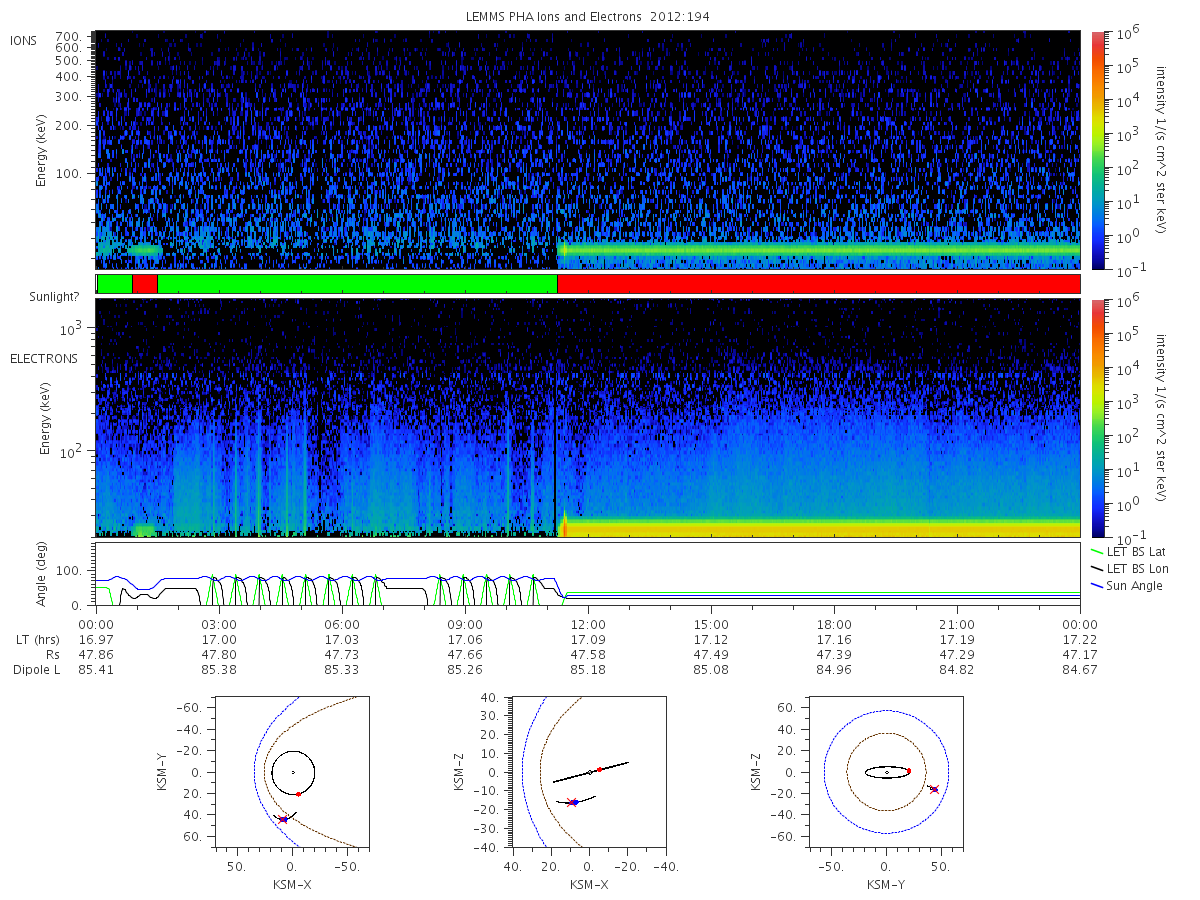Click the spacecraft marker in the KSM-X/KSM-Z plot
Screen dimensions: 1200x900
point(574,802)
